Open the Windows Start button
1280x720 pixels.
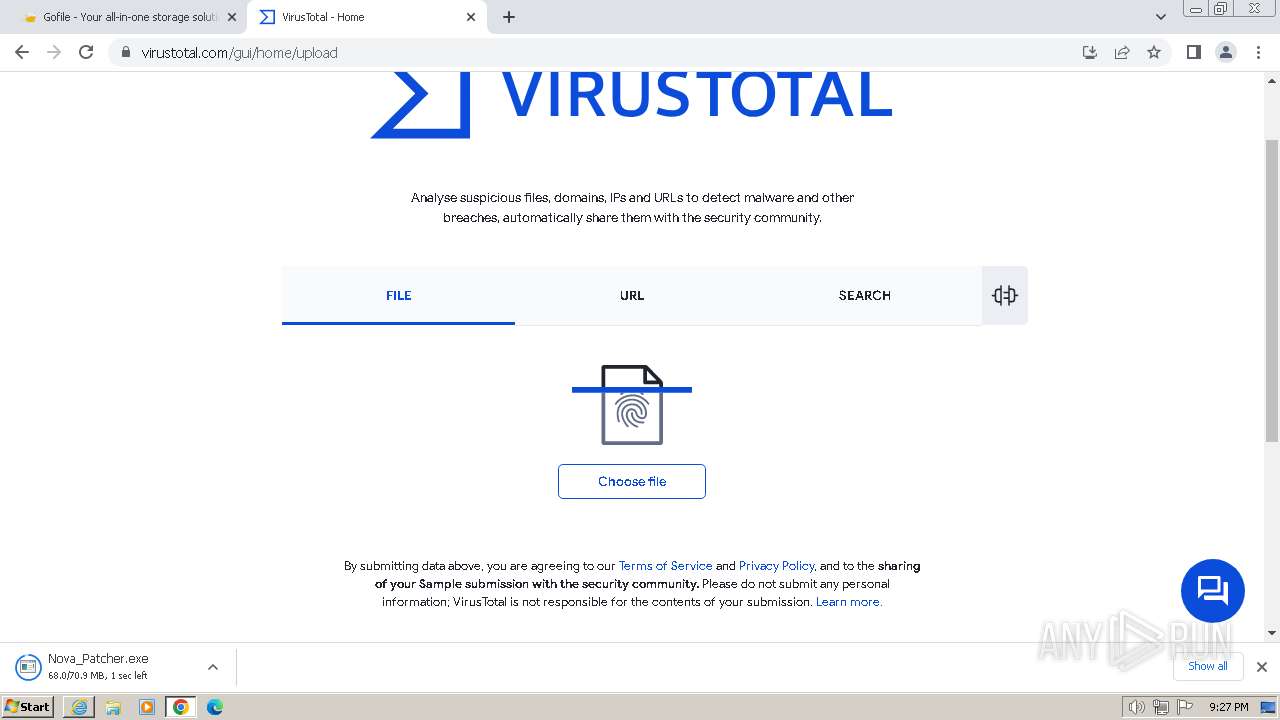click(28, 707)
